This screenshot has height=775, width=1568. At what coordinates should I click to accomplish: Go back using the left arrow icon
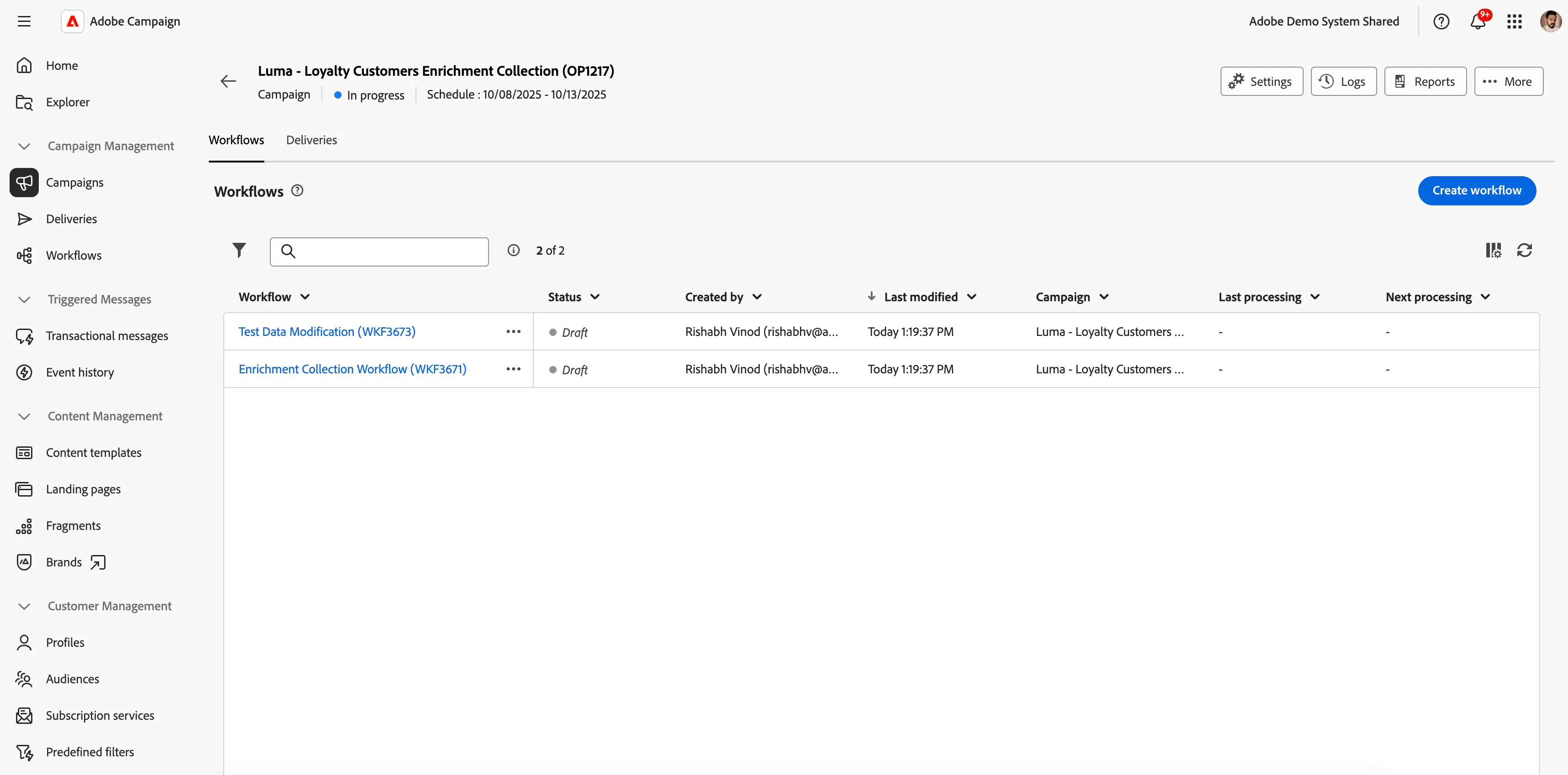point(228,81)
